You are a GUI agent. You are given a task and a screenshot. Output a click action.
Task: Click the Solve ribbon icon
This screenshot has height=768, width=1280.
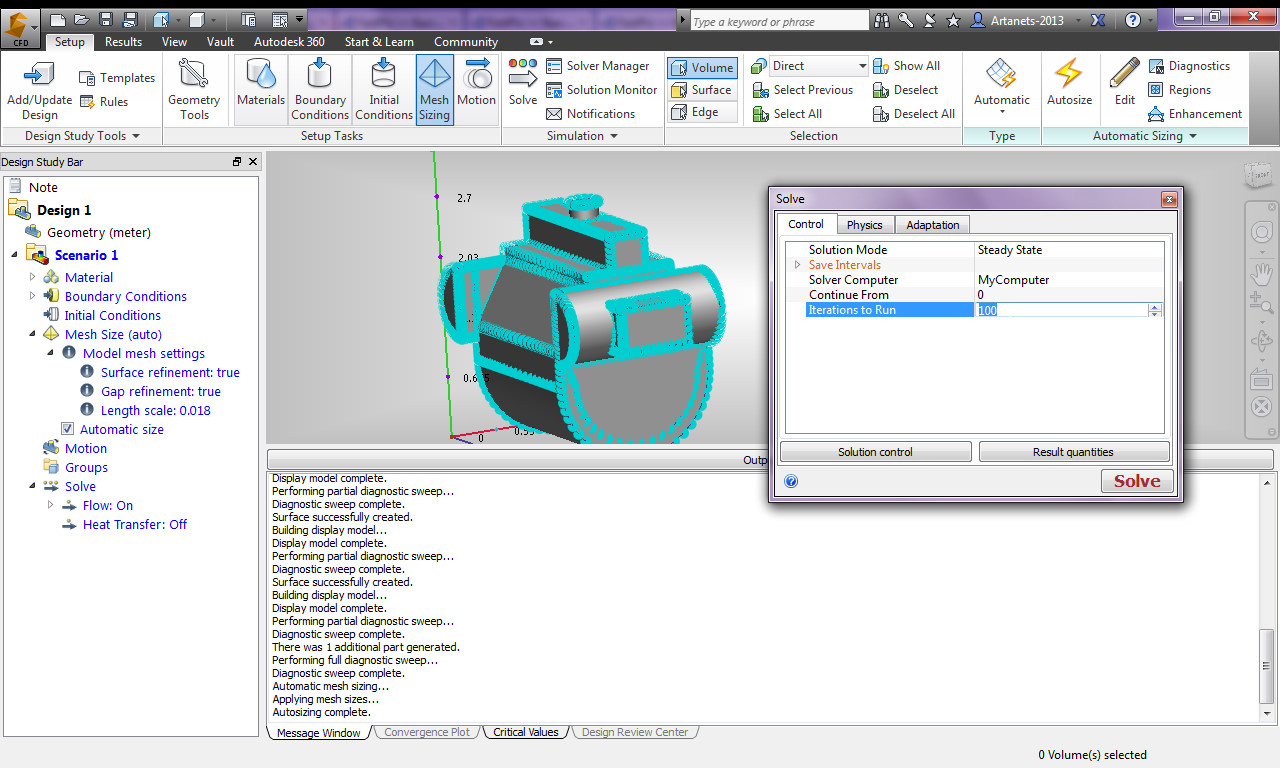[x=523, y=82]
